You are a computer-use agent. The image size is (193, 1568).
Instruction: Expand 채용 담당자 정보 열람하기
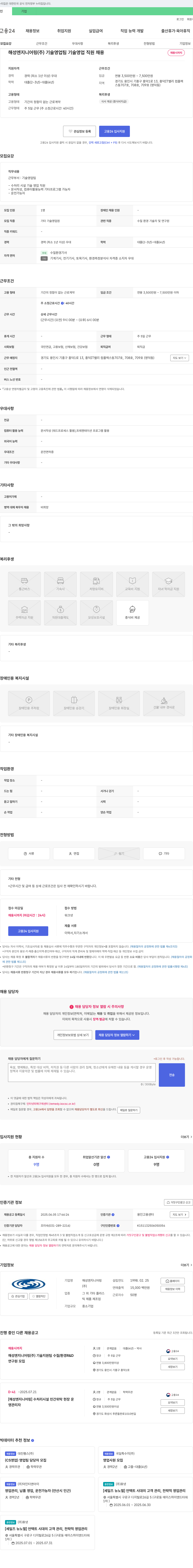tap(117, 1035)
